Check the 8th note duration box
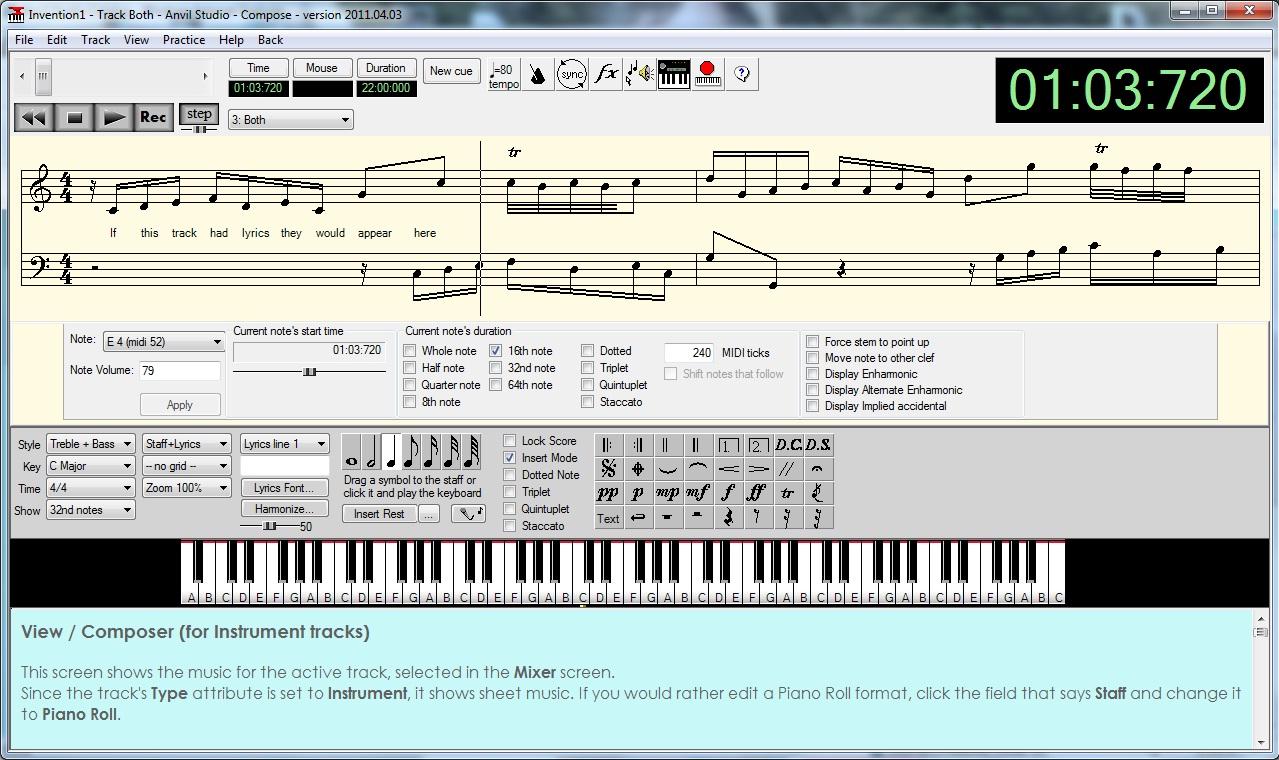Viewport: 1279px width, 760px height. click(410, 402)
